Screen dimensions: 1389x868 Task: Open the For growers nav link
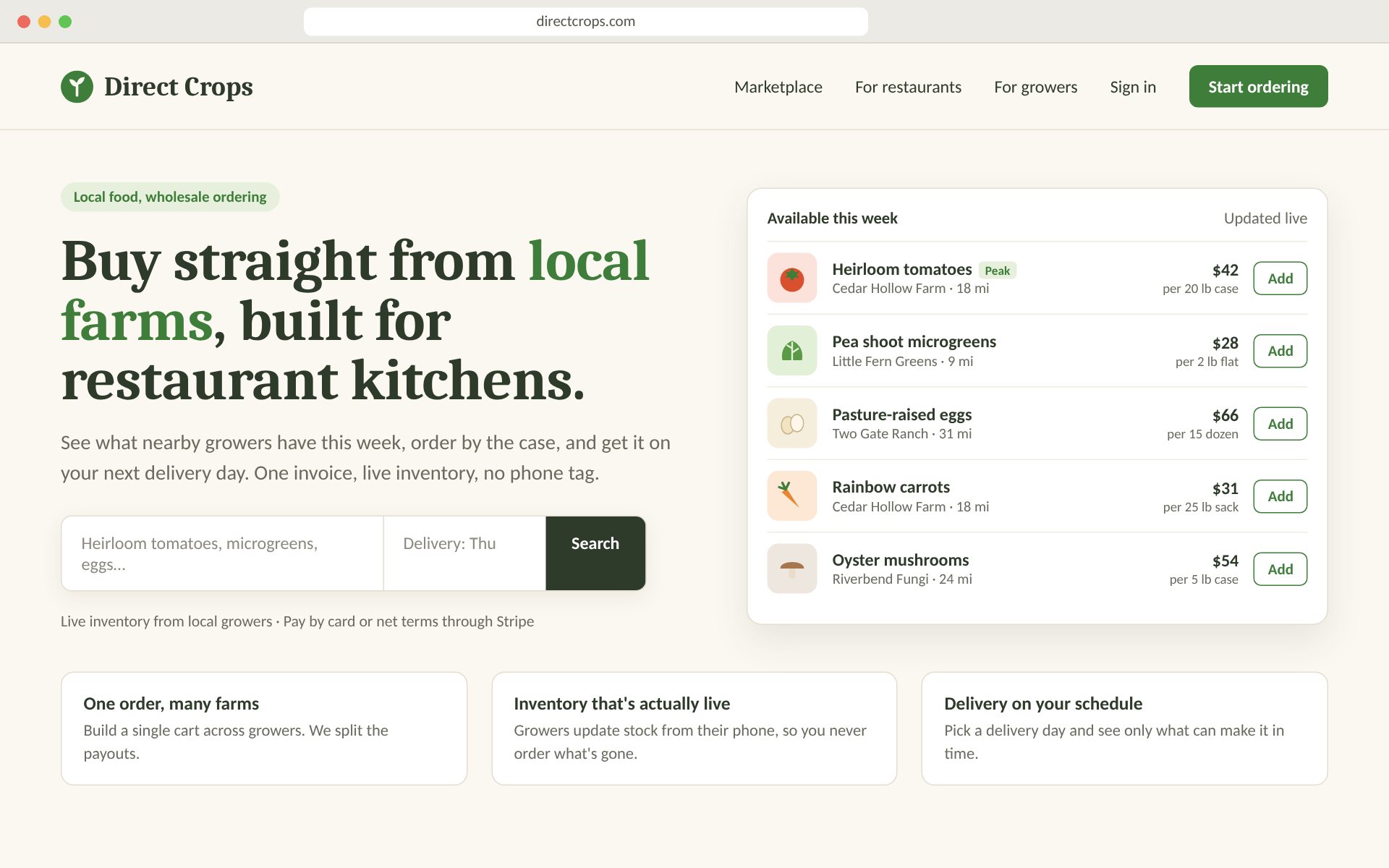[1035, 87]
